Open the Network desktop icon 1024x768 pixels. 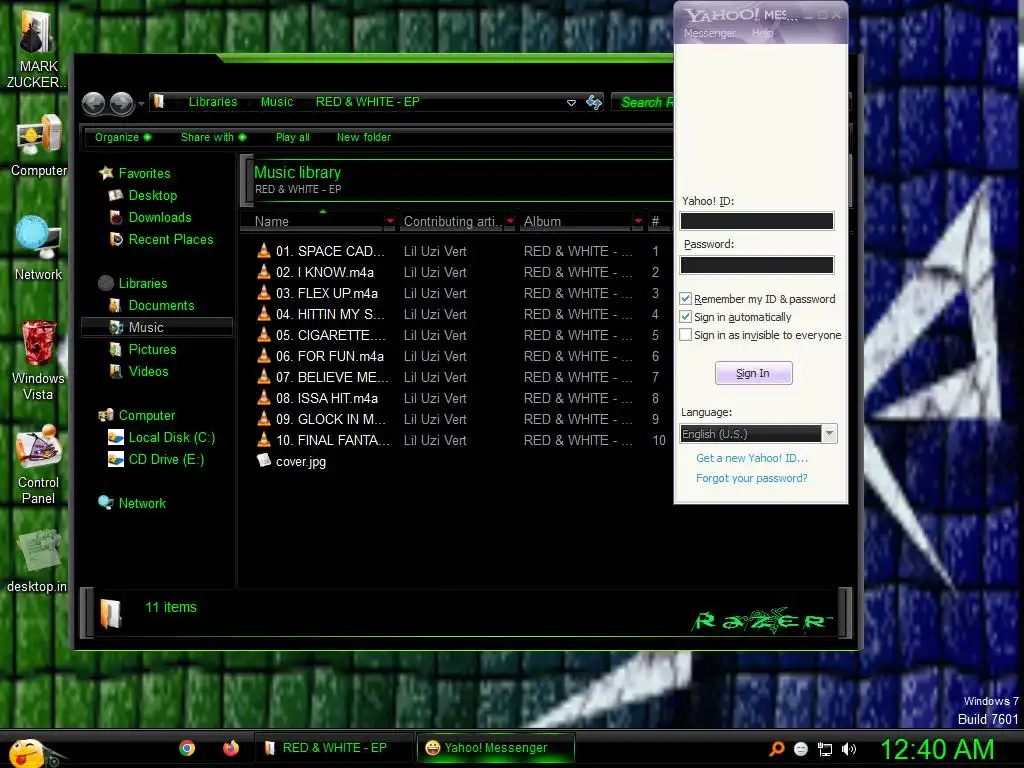click(37, 238)
